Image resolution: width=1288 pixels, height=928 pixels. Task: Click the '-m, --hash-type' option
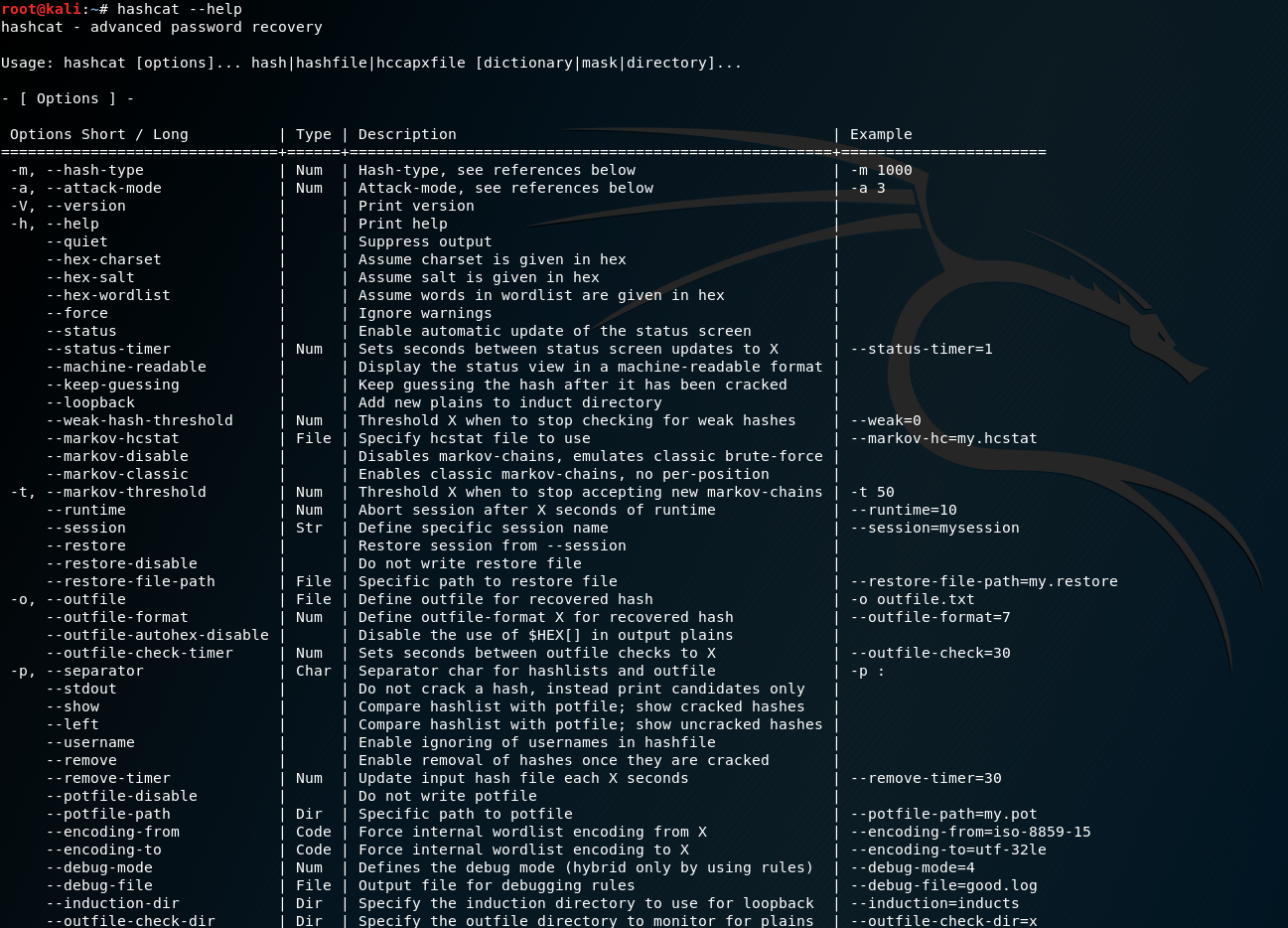point(77,170)
